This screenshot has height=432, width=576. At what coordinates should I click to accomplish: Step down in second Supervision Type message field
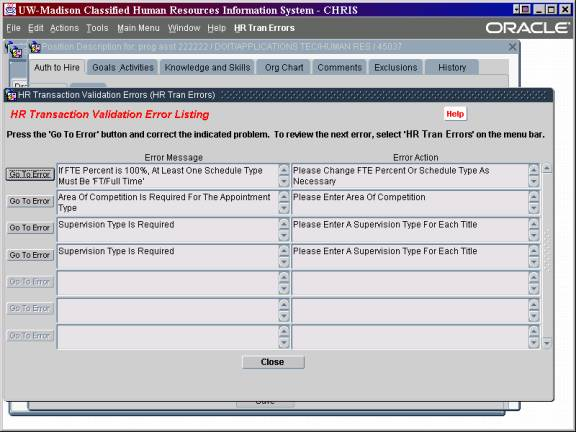click(x=284, y=263)
